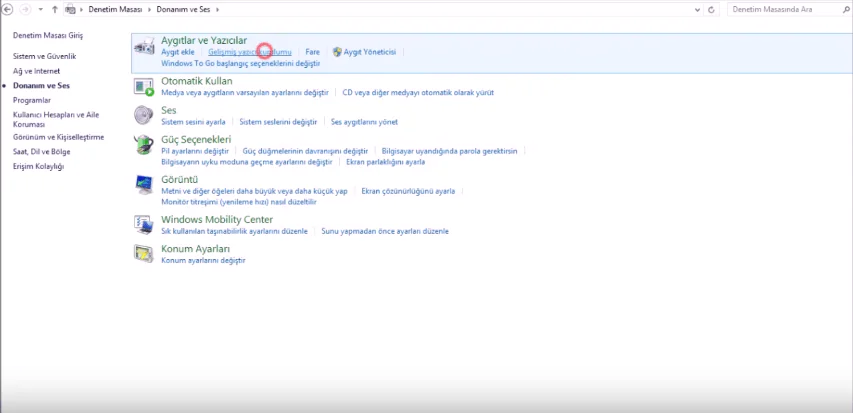Open the Konum Ayarları heading

(196, 249)
